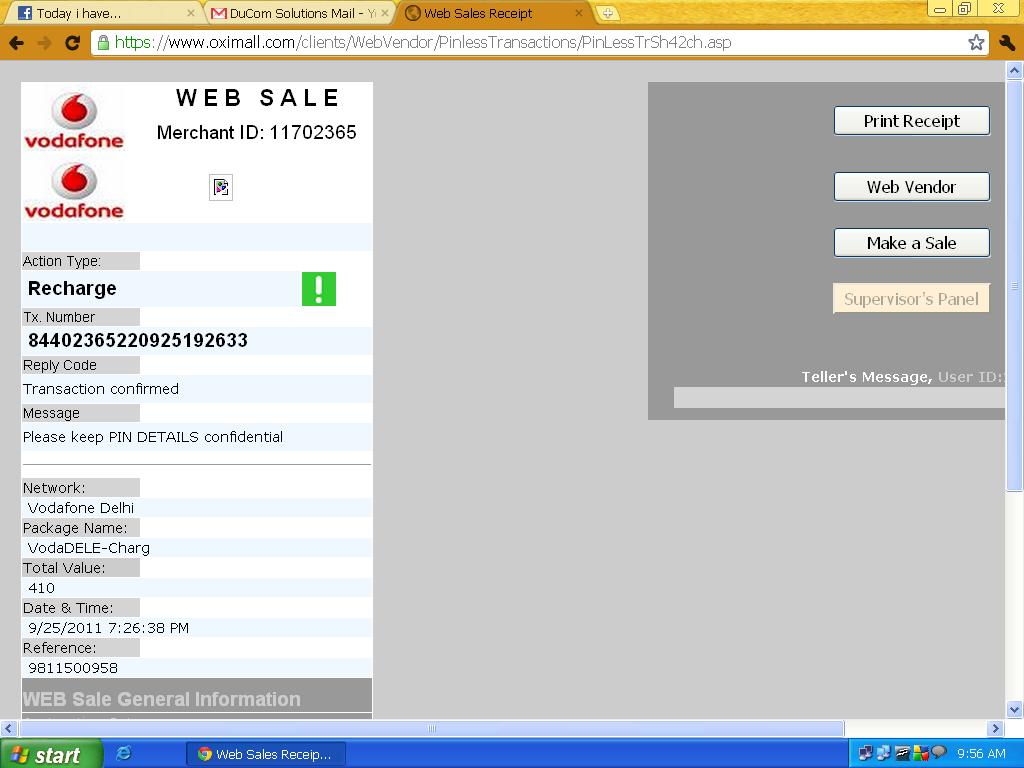Close the DuCom Solutions Mail tab

click(385, 13)
